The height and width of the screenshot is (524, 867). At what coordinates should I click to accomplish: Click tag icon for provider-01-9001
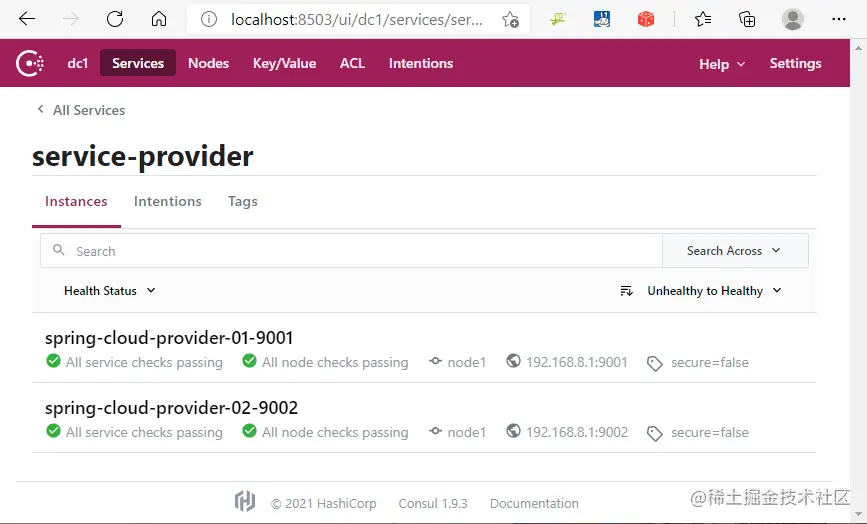tap(655, 363)
